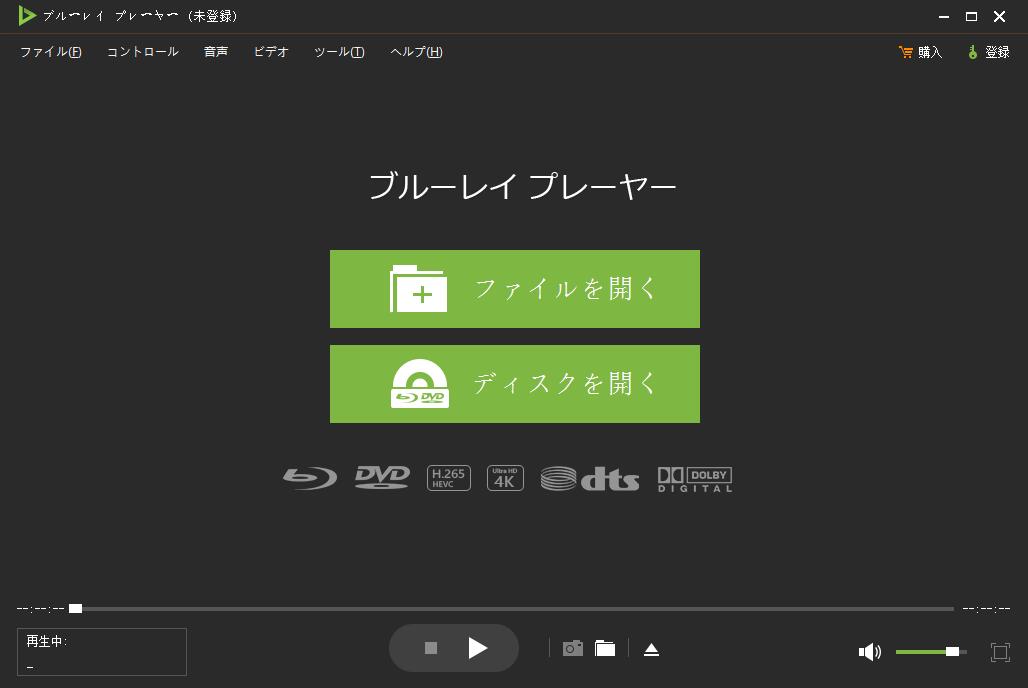Click the Blu-ray logo icon

310,478
